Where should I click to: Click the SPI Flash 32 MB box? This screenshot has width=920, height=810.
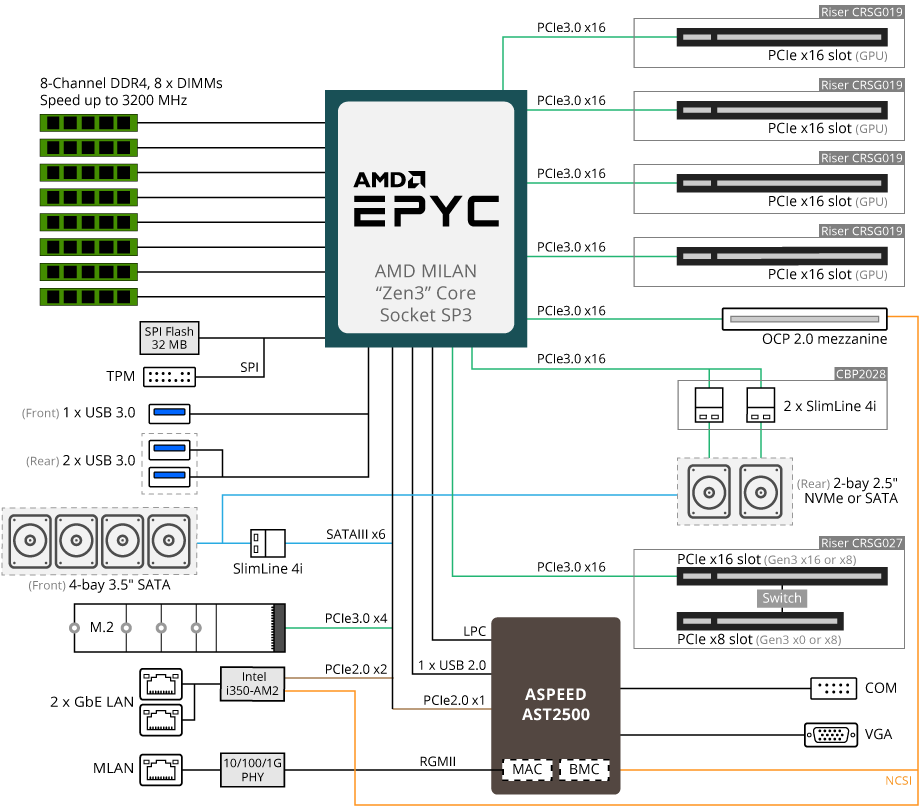pos(169,339)
